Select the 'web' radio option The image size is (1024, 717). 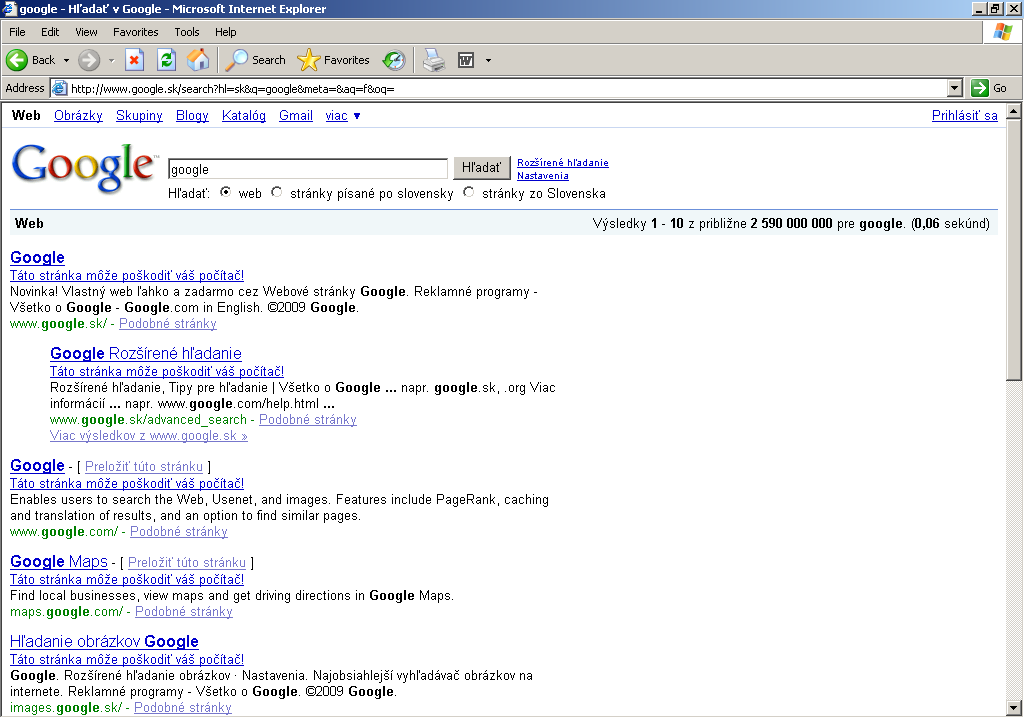tap(225, 193)
